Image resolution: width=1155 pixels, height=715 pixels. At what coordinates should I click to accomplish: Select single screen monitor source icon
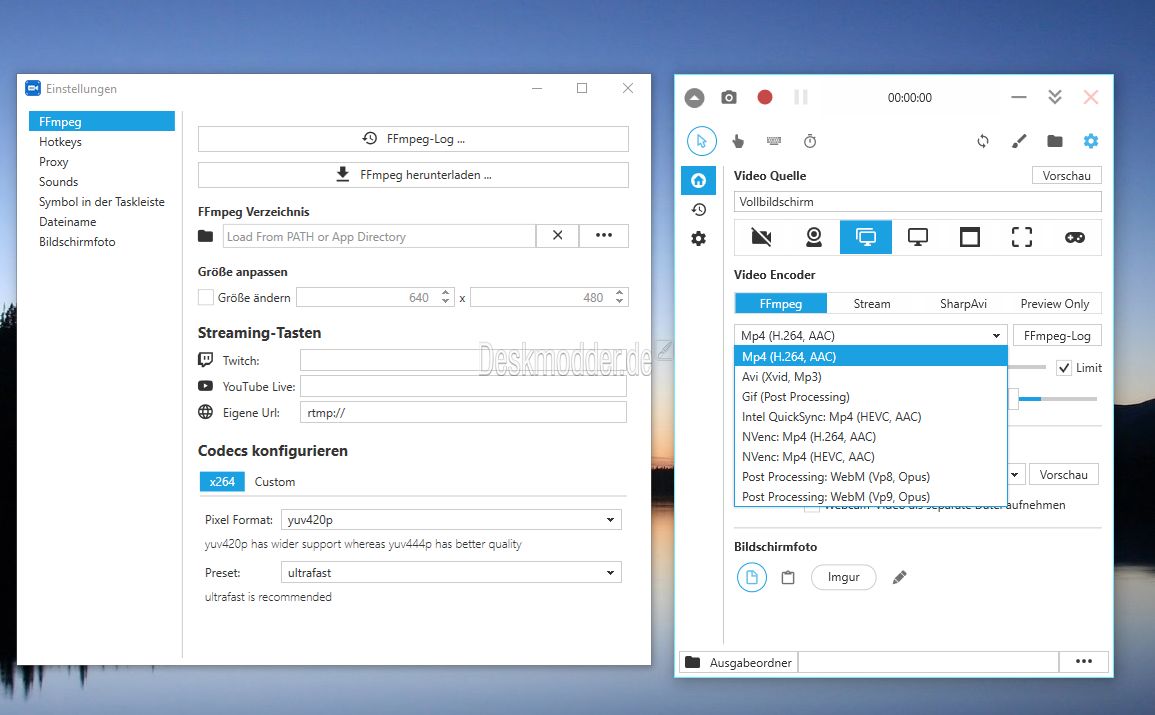pos(918,237)
